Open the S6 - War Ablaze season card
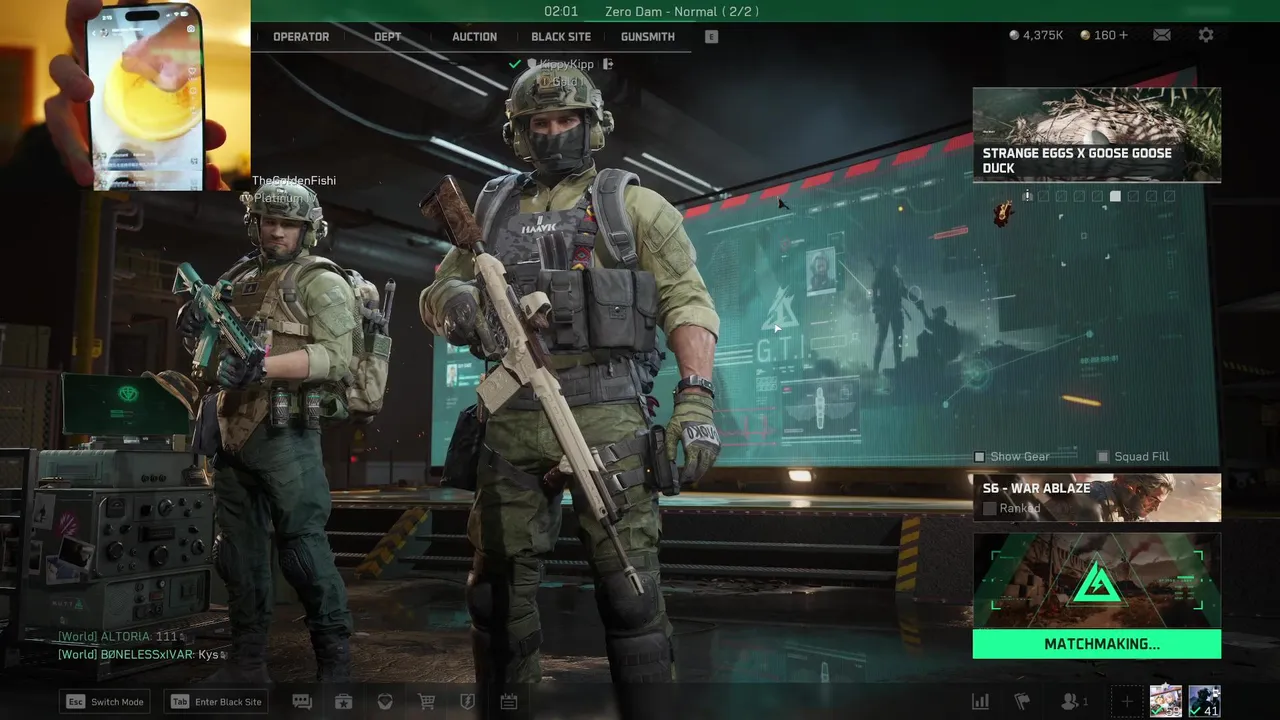 point(1097,497)
